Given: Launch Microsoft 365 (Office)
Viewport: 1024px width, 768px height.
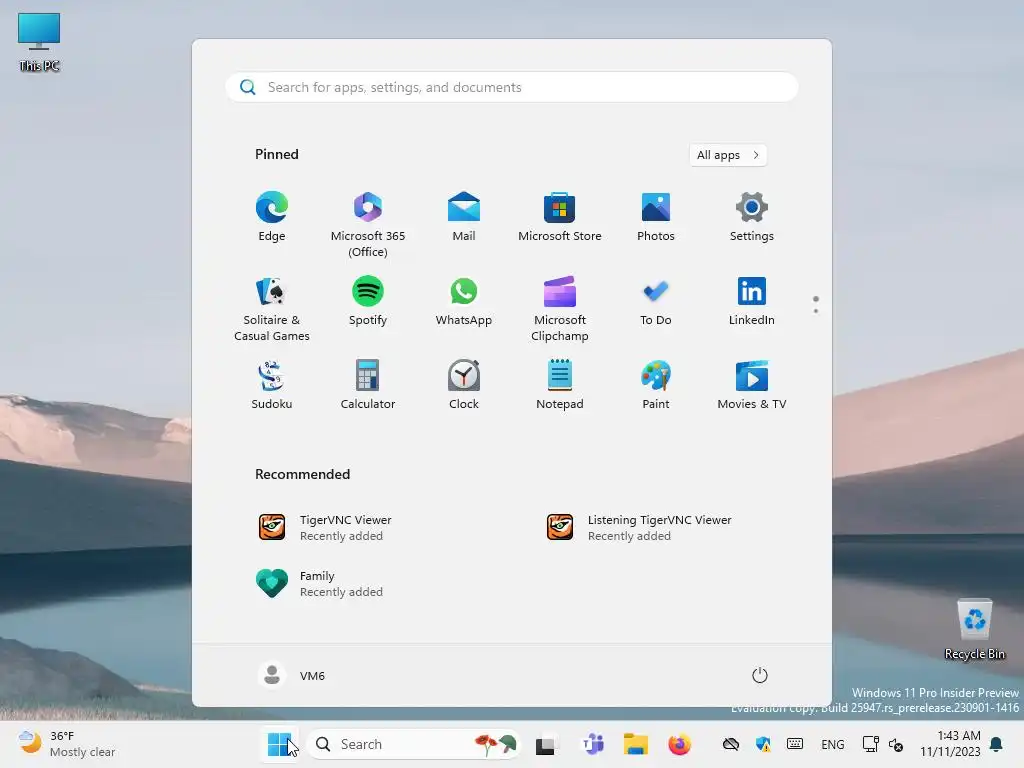Looking at the screenshot, I should click(x=368, y=224).
